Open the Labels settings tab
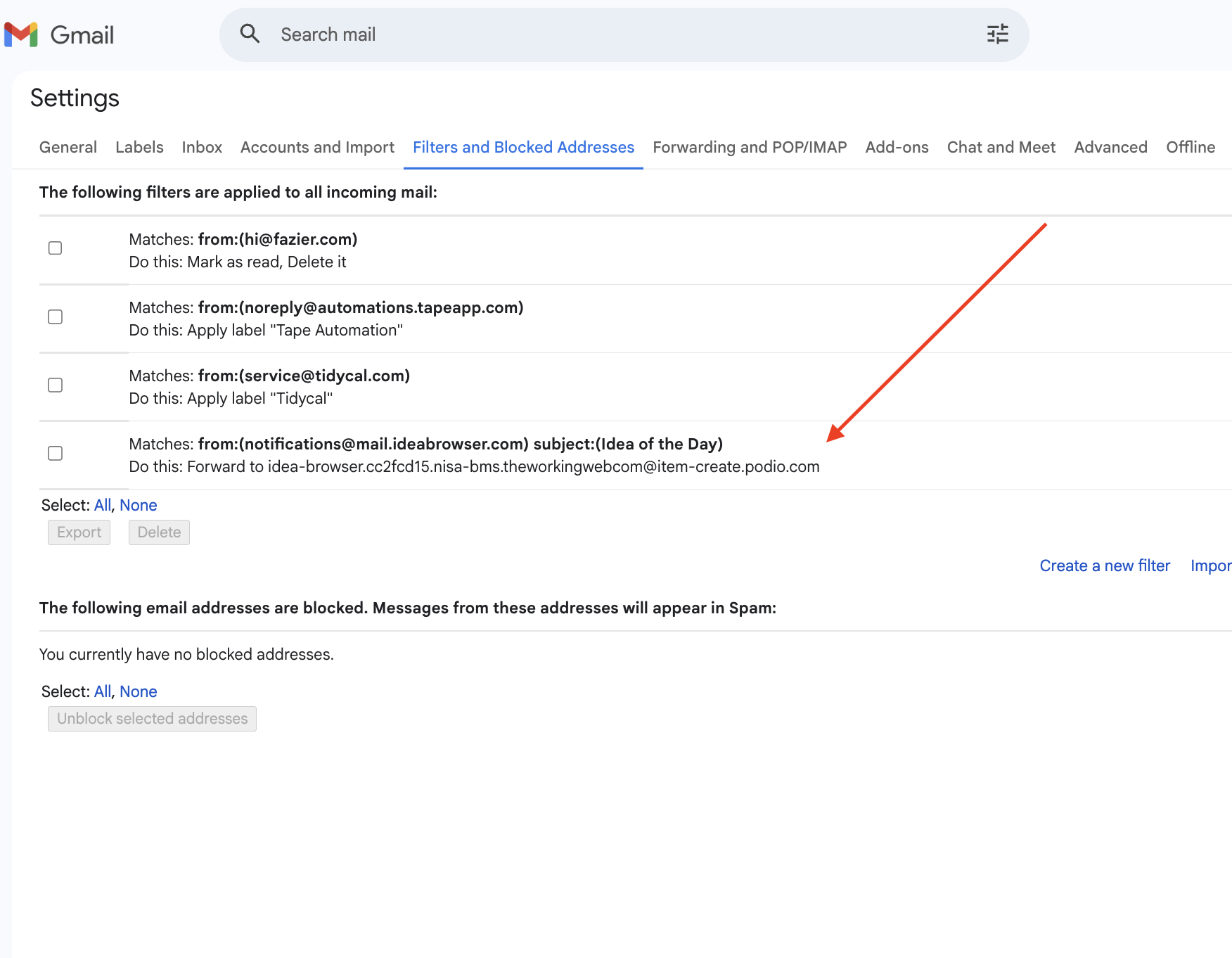Screen dimensions: 1232x958 [x=139, y=147]
